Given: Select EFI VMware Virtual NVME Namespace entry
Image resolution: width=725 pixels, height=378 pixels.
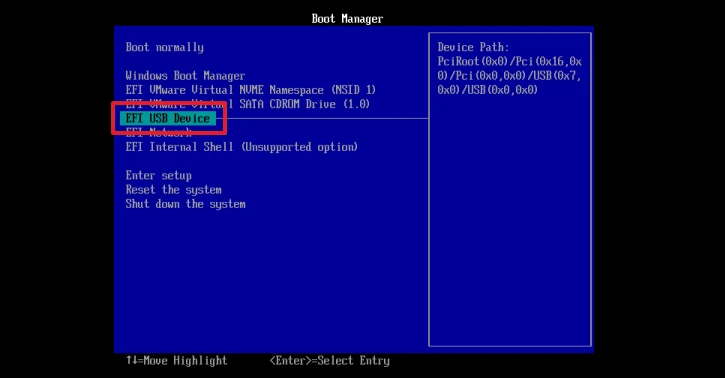Looking at the screenshot, I should [x=250, y=90].
